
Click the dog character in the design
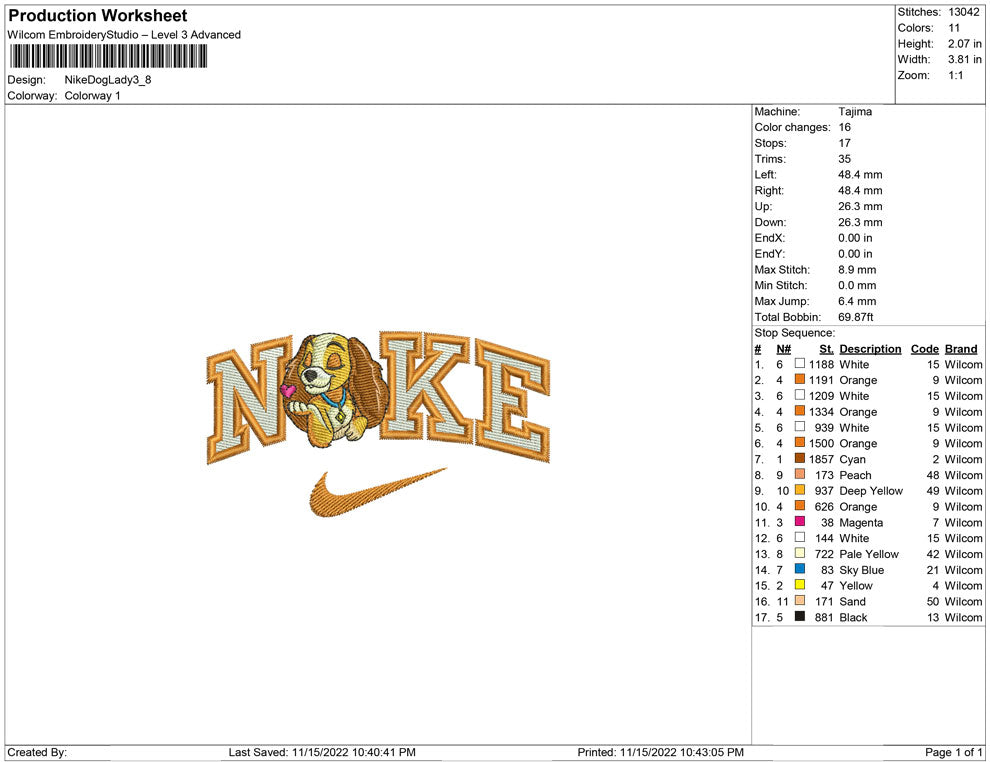(333, 391)
